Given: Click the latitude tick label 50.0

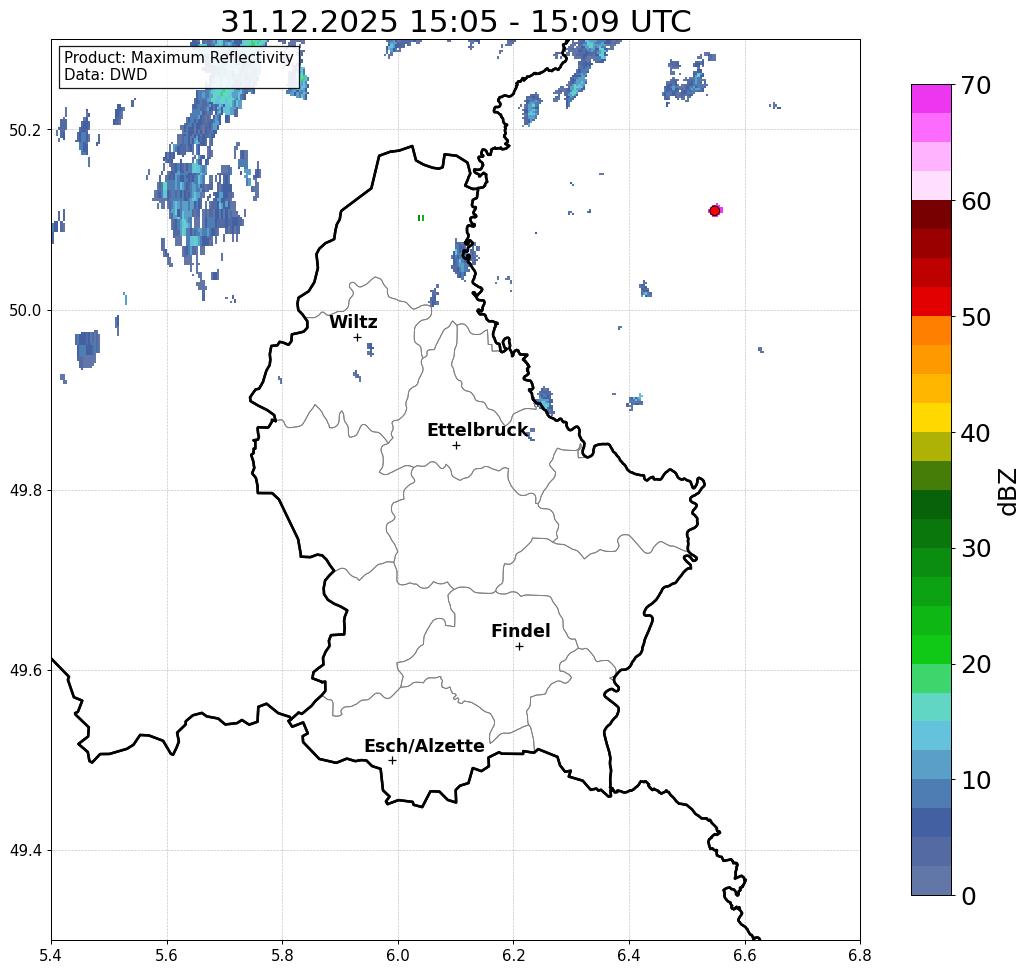Looking at the screenshot, I should click(24, 310).
